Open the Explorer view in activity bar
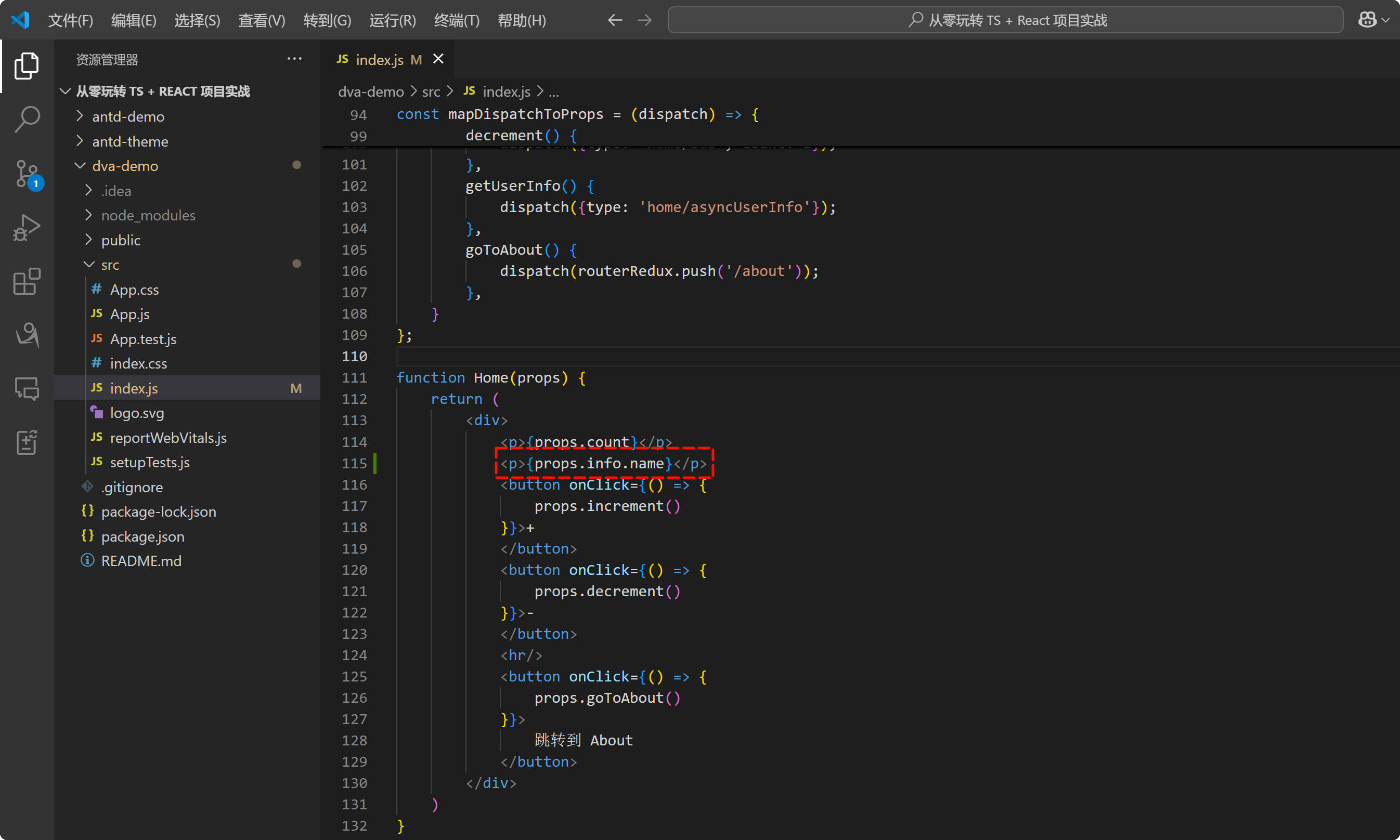Screen dimensions: 1400x840 pyautogui.click(x=27, y=65)
